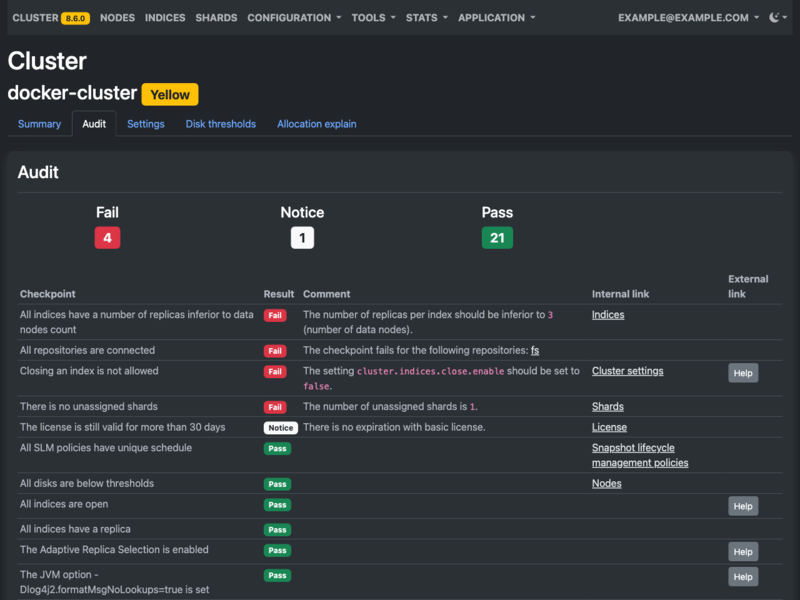Switch to the Summary tab
Viewport: 800px width, 600px height.
(x=40, y=123)
